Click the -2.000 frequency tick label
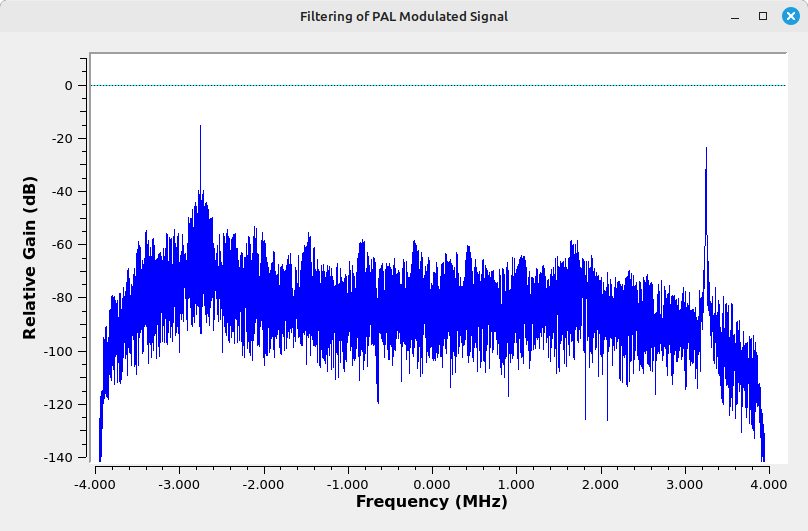The image size is (808, 531). click(263, 481)
